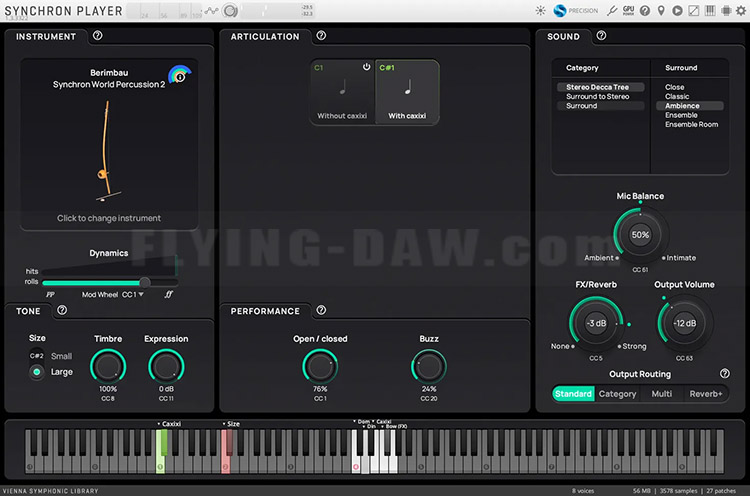
Task: Click the automation curve icon in header
Action: (x=211, y=11)
